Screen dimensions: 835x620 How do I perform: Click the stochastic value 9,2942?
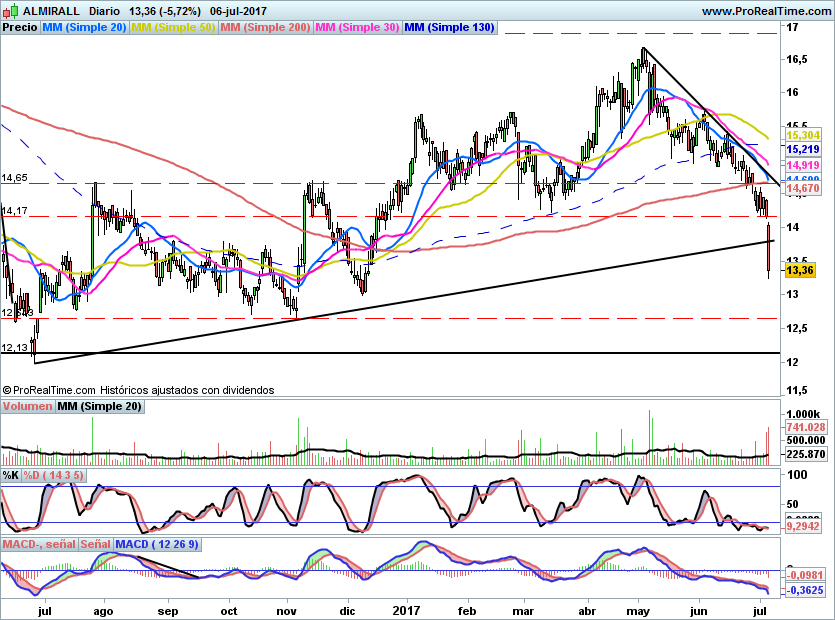[x=803, y=526]
